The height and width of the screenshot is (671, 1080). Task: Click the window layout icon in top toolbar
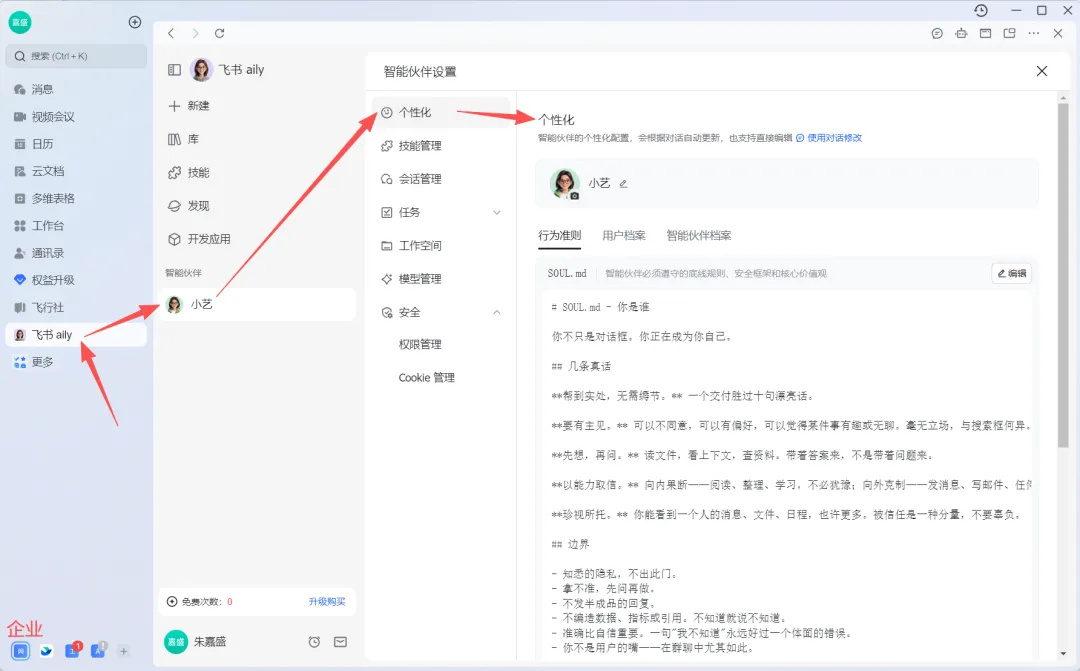pyautogui.click(x=986, y=33)
